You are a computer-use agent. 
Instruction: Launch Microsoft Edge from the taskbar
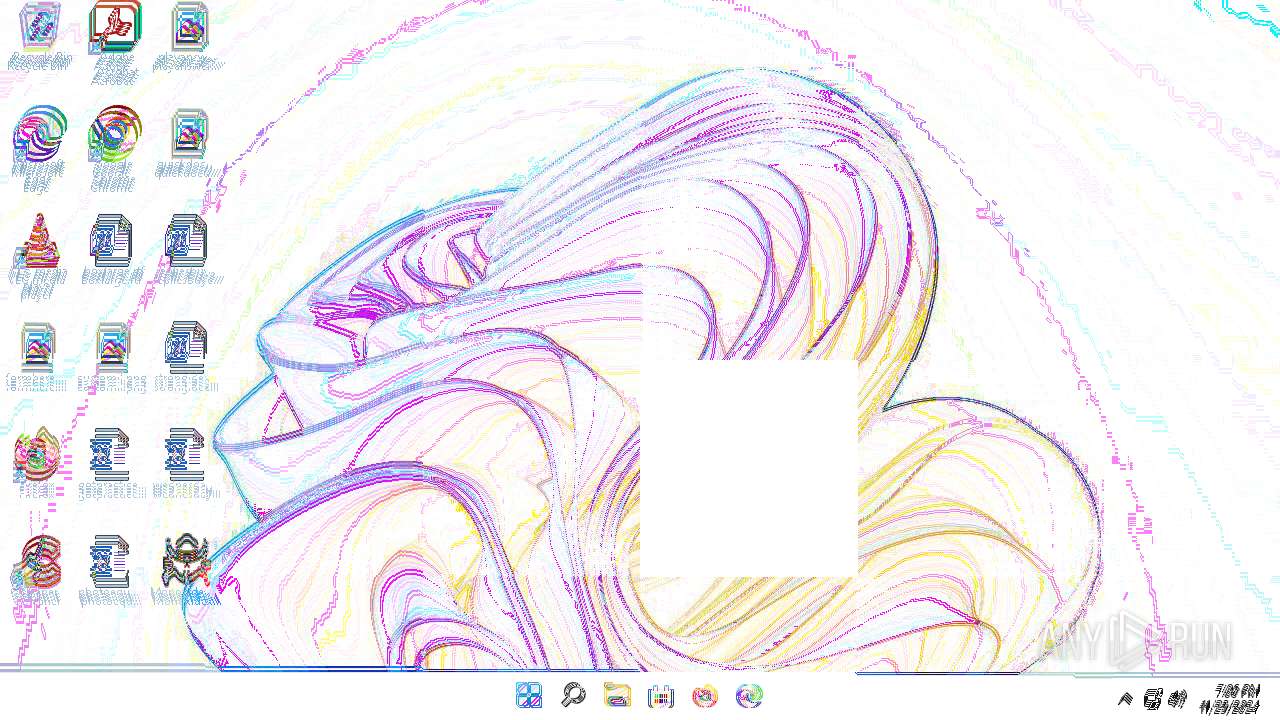(x=749, y=695)
